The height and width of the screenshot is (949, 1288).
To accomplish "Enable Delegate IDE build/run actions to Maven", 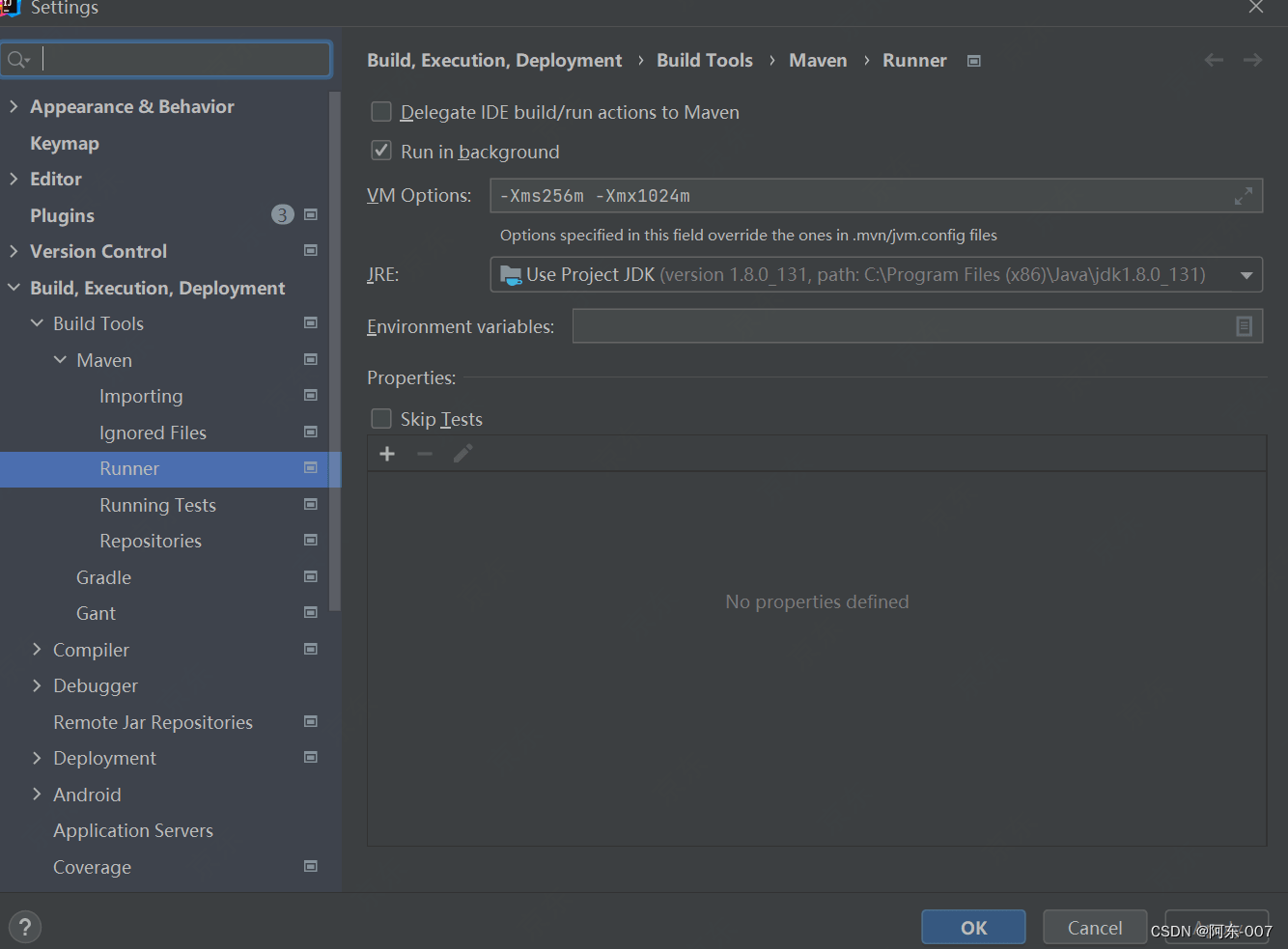I will [x=381, y=112].
